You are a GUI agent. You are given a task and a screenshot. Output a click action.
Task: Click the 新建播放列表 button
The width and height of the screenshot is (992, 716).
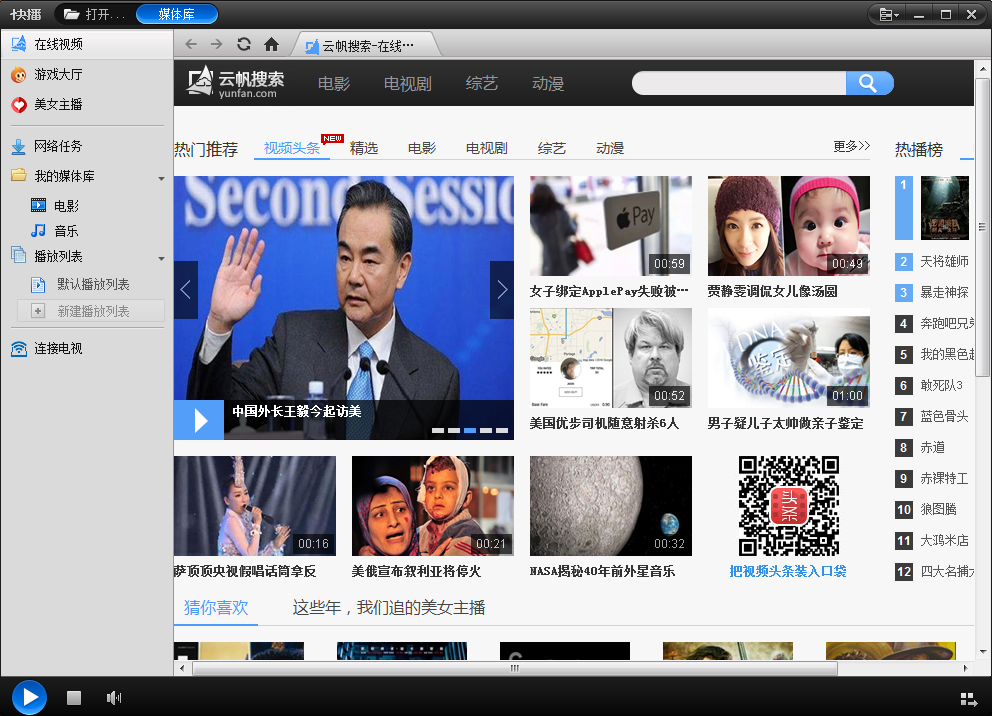92,311
